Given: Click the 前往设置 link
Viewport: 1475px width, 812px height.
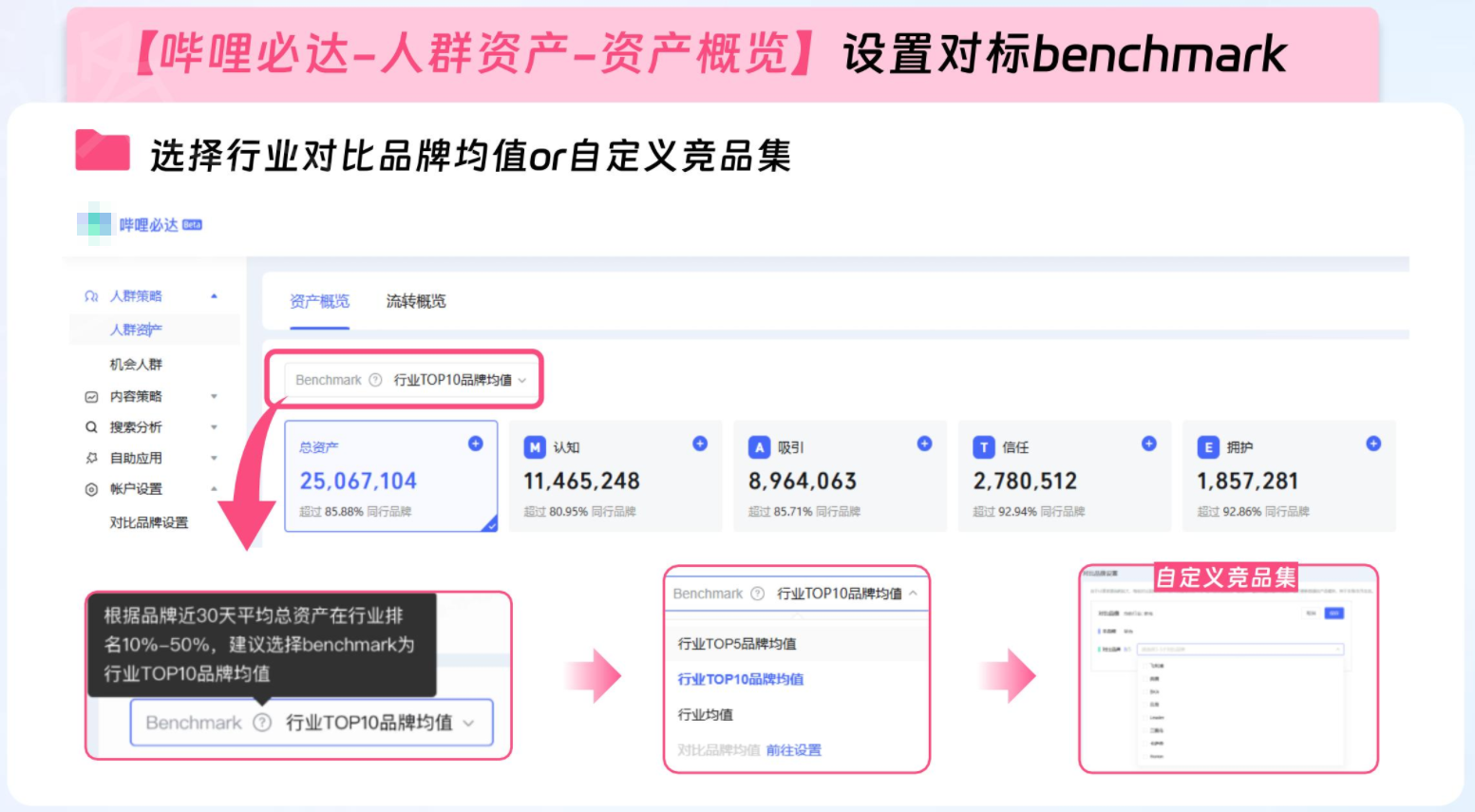Looking at the screenshot, I should [x=794, y=750].
